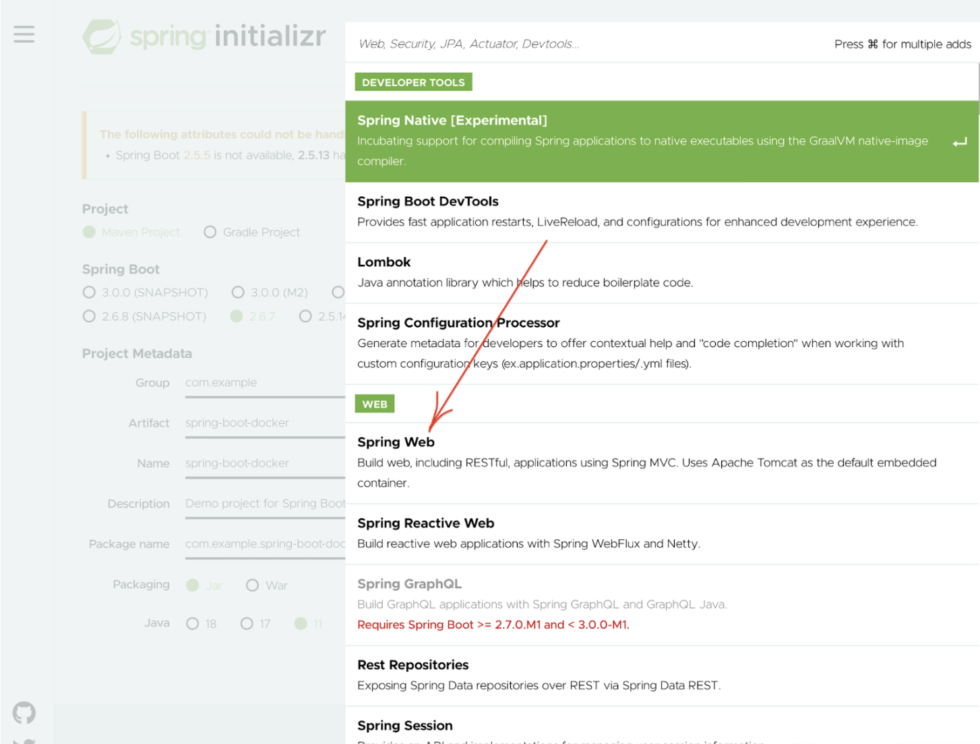Open the GitHub link at bottom left
Viewport: 980px width, 744px height.
coord(23,712)
